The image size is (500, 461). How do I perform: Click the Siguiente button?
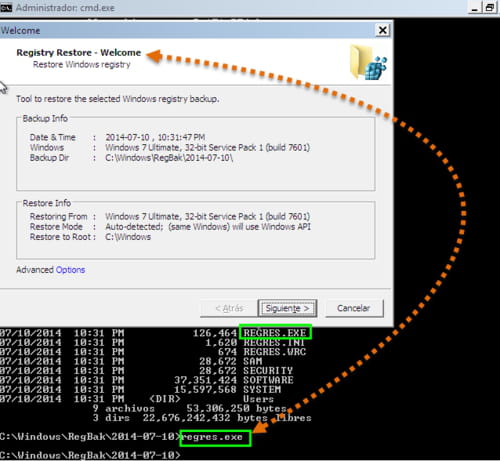(x=287, y=308)
